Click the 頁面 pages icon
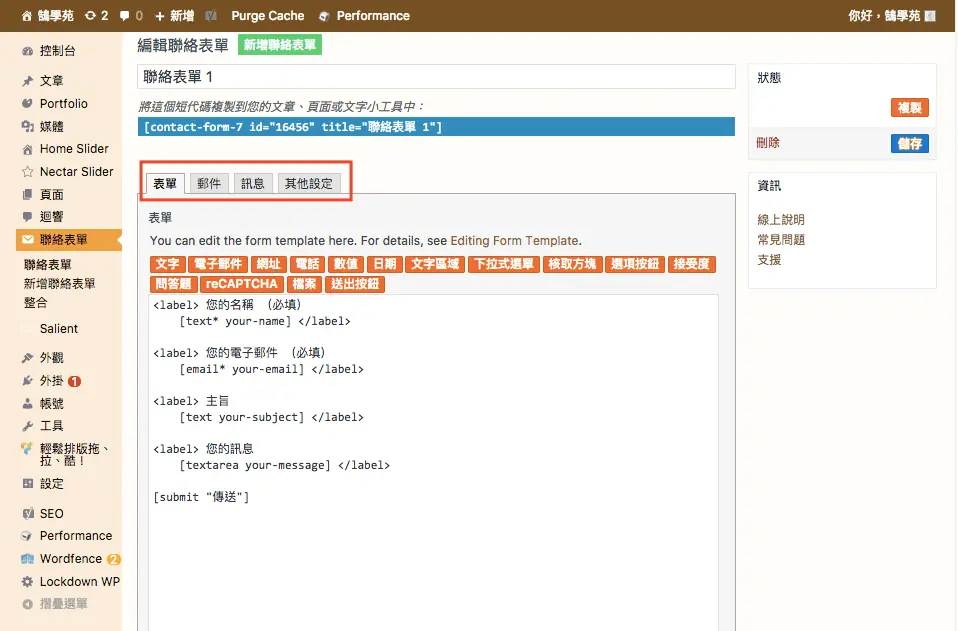958x631 pixels. (27, 195)
